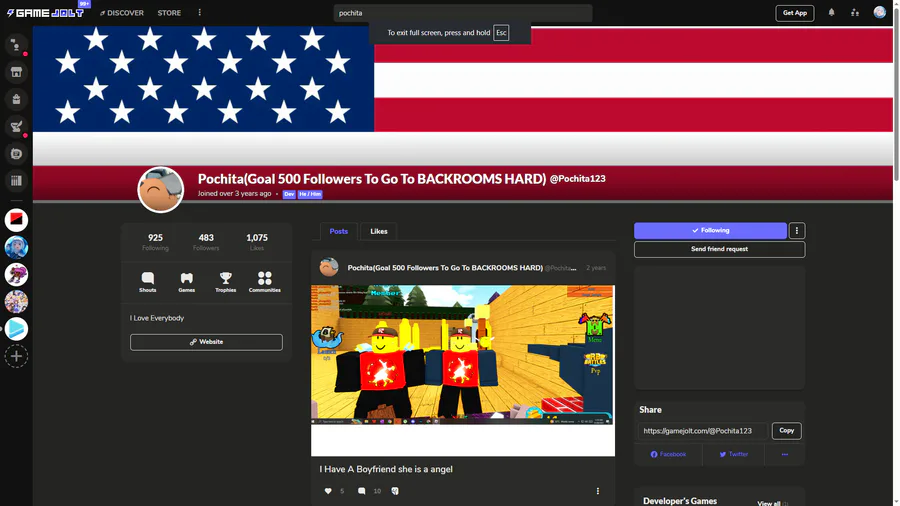The image size is (900, 506).
Task: Open Pochita's Communities section
Action: click(x=265, y=282)
